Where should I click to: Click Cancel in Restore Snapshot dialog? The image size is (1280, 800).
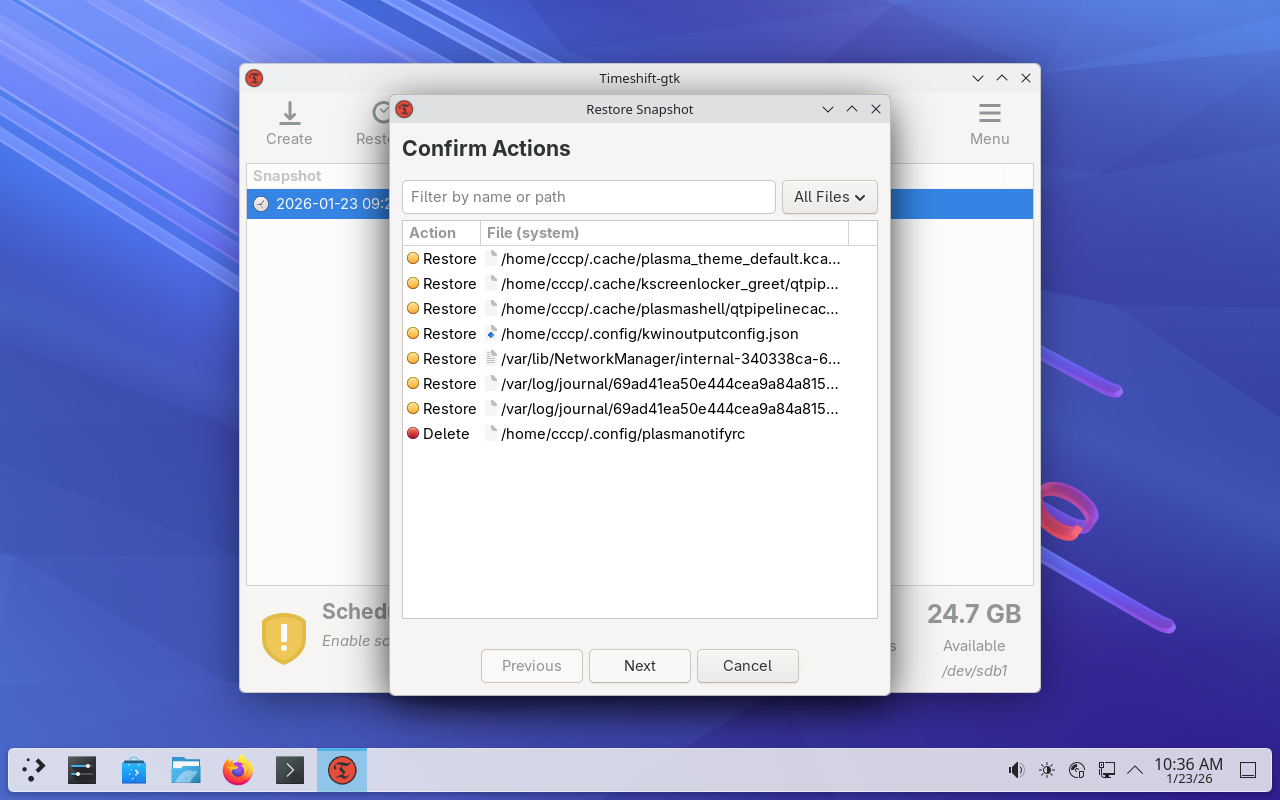click(748, 666)
